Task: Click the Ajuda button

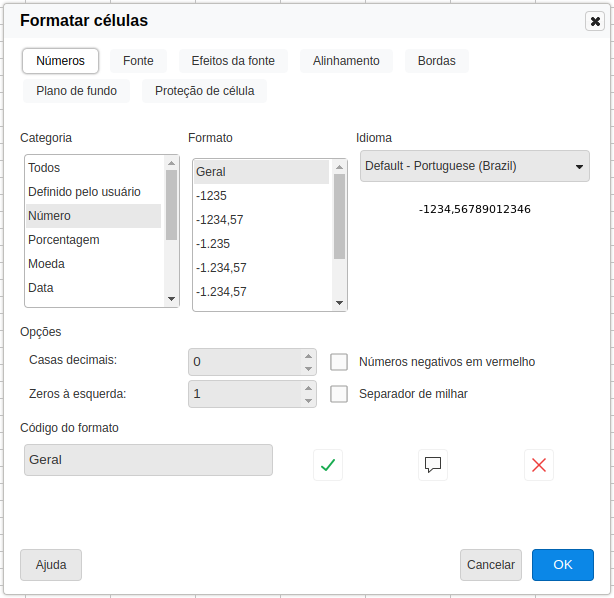Action: (x=51, y=565)
